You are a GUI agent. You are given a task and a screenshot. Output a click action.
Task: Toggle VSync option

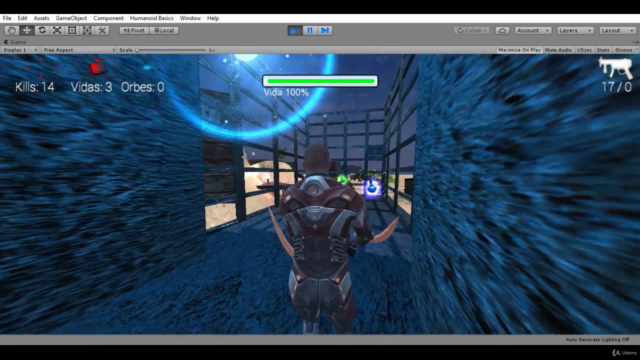(584, 50)
